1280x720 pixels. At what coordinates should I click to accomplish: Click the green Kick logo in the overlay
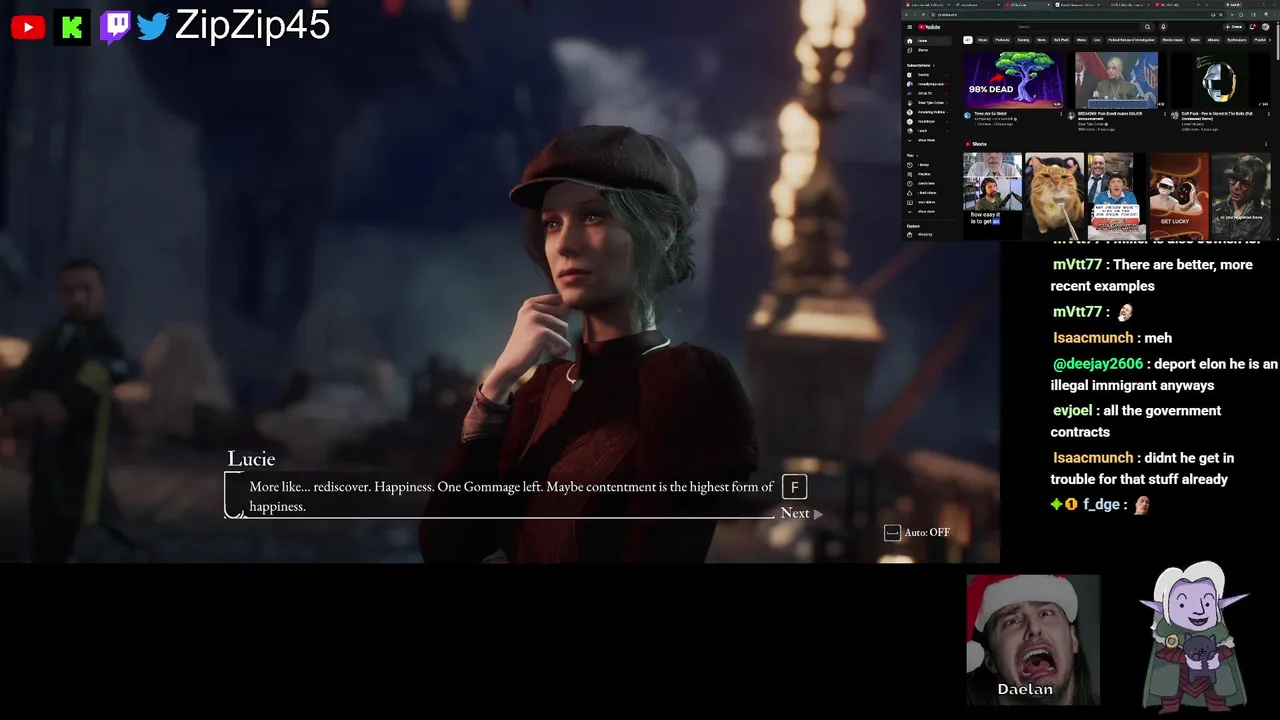[71, 27]
